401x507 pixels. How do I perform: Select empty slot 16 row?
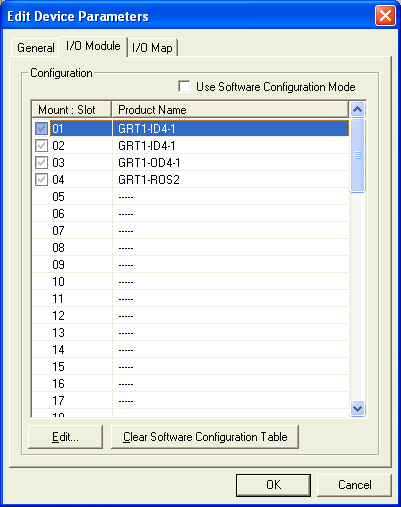[191, 384]
